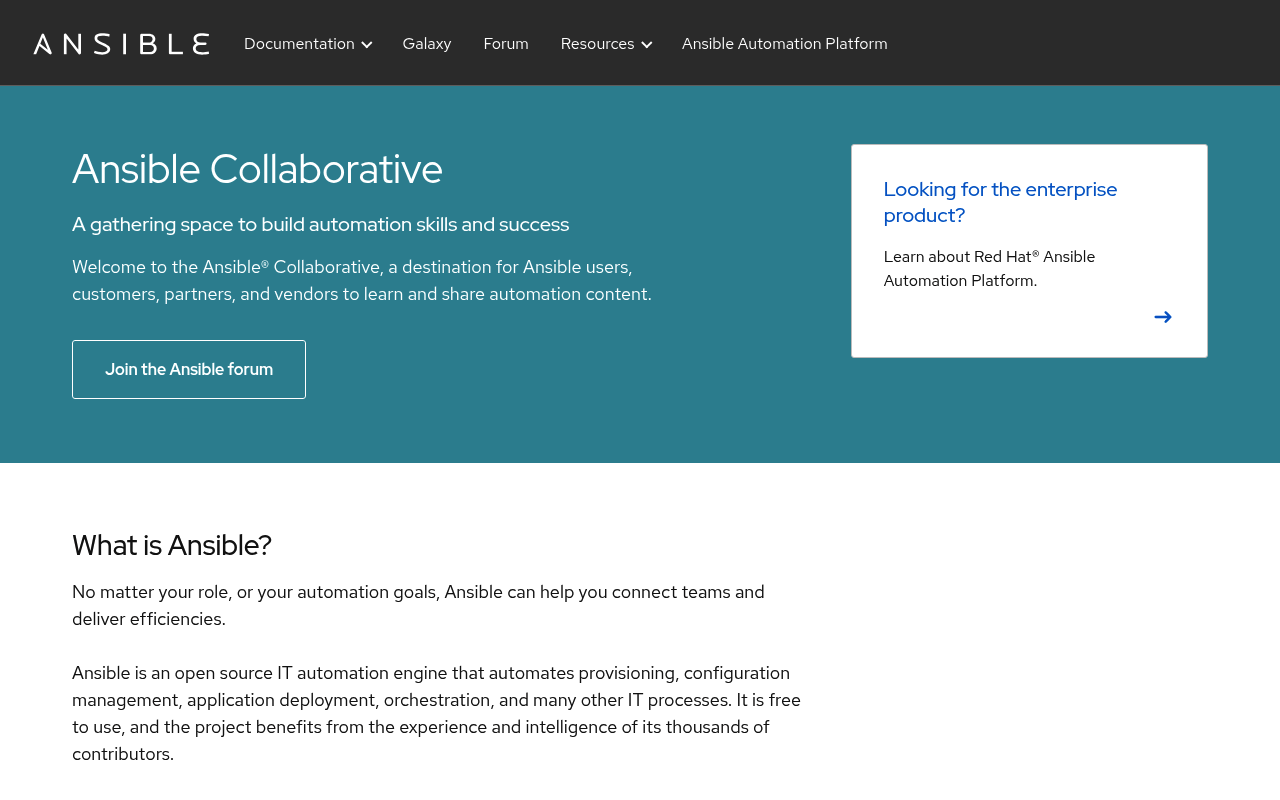1280x800 pixels.
Task: Open "Looking for the enterprise product?" link
Action: (1000, 202)
